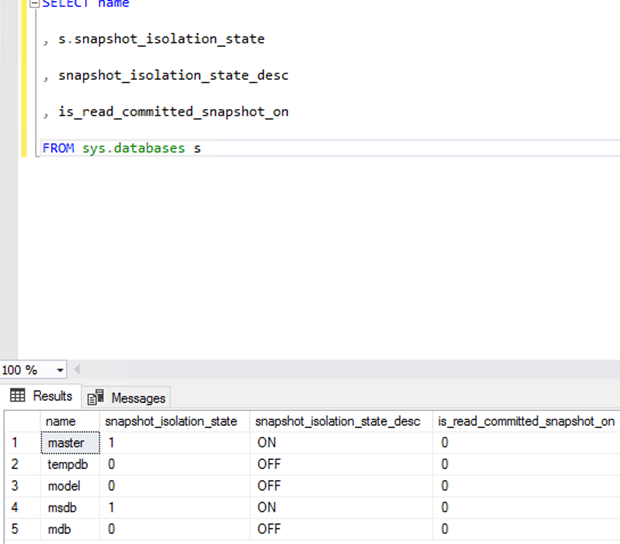Select the is_read_committed_snapshot_on column header
This screenshot has width=620, height=544.
click(x=525, y=422)
